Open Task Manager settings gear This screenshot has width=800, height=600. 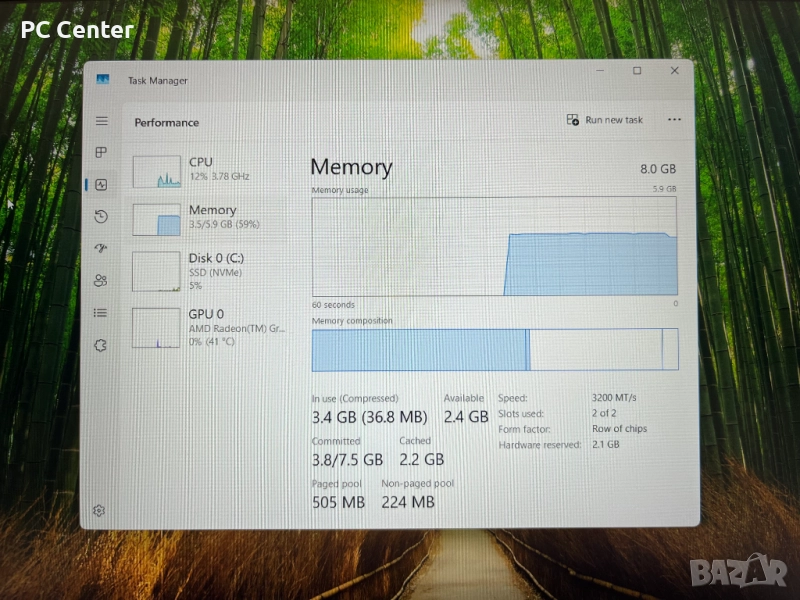pyautogui.click(x=99, y=510)
